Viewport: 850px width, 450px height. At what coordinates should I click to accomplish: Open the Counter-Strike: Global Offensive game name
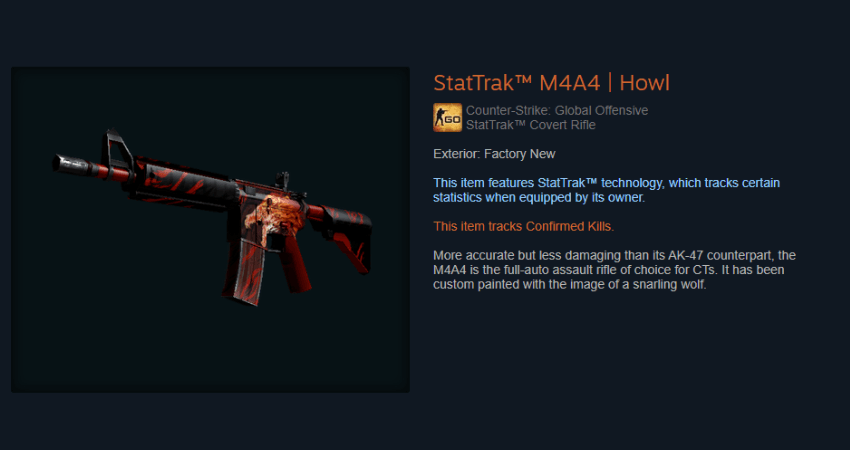557,111
